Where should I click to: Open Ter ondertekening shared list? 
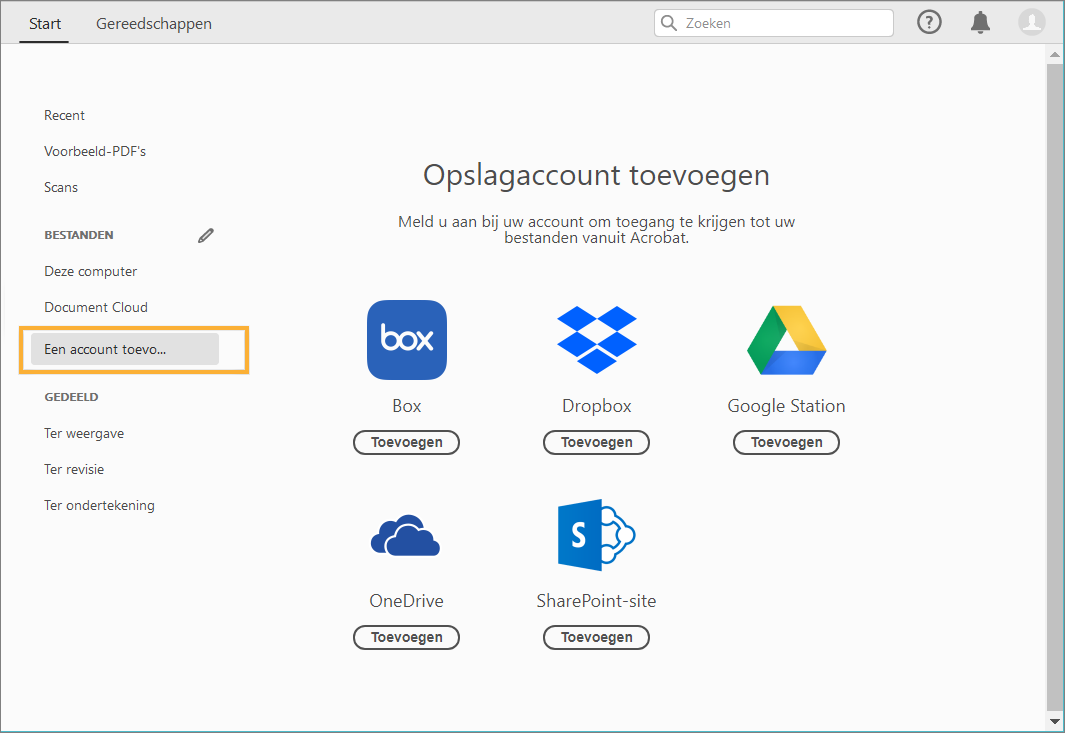[99, 505]
